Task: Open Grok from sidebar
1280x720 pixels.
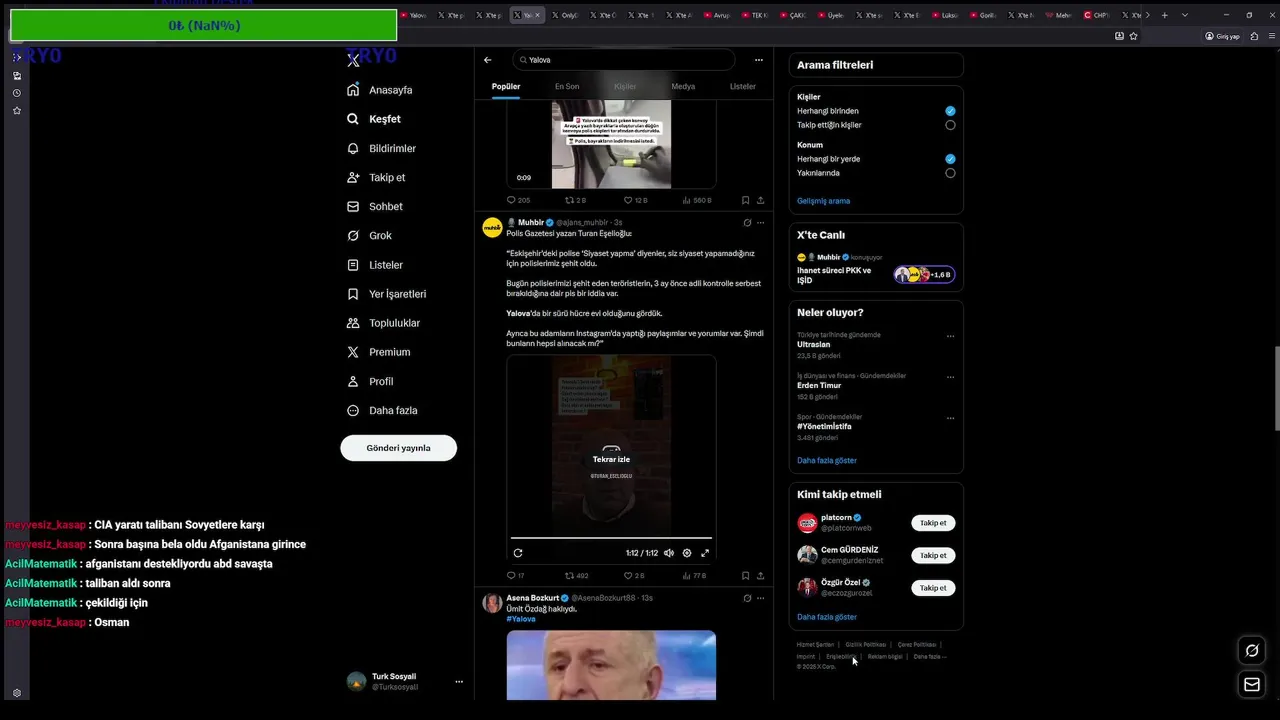Action: (369, 235)
